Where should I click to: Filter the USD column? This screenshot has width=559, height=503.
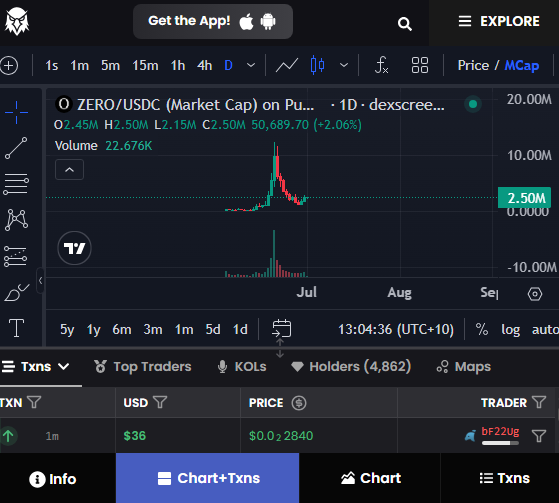click(x=160, y=402)
